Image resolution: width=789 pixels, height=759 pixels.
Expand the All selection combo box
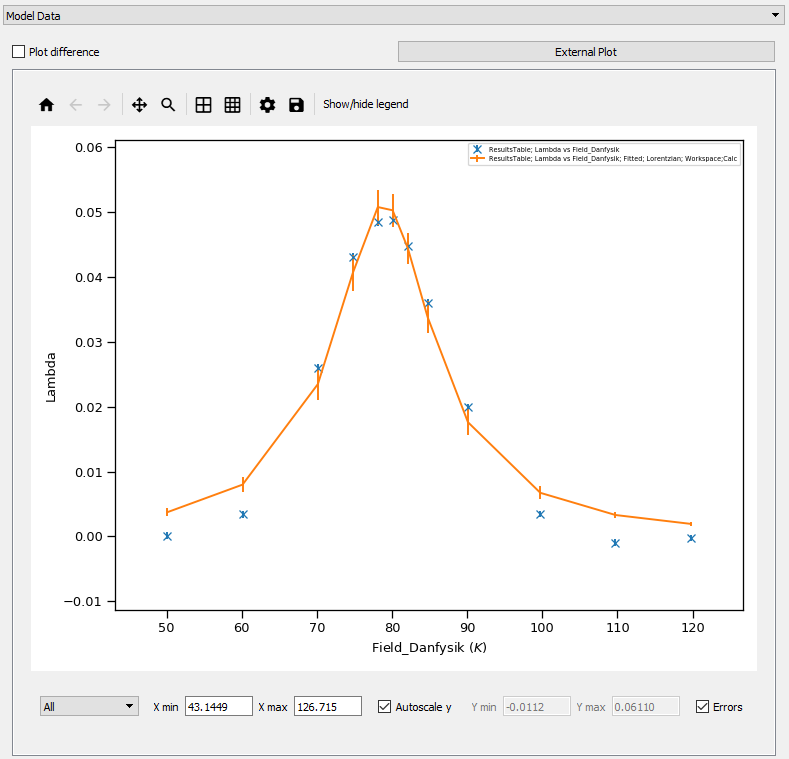coord(89,707)
